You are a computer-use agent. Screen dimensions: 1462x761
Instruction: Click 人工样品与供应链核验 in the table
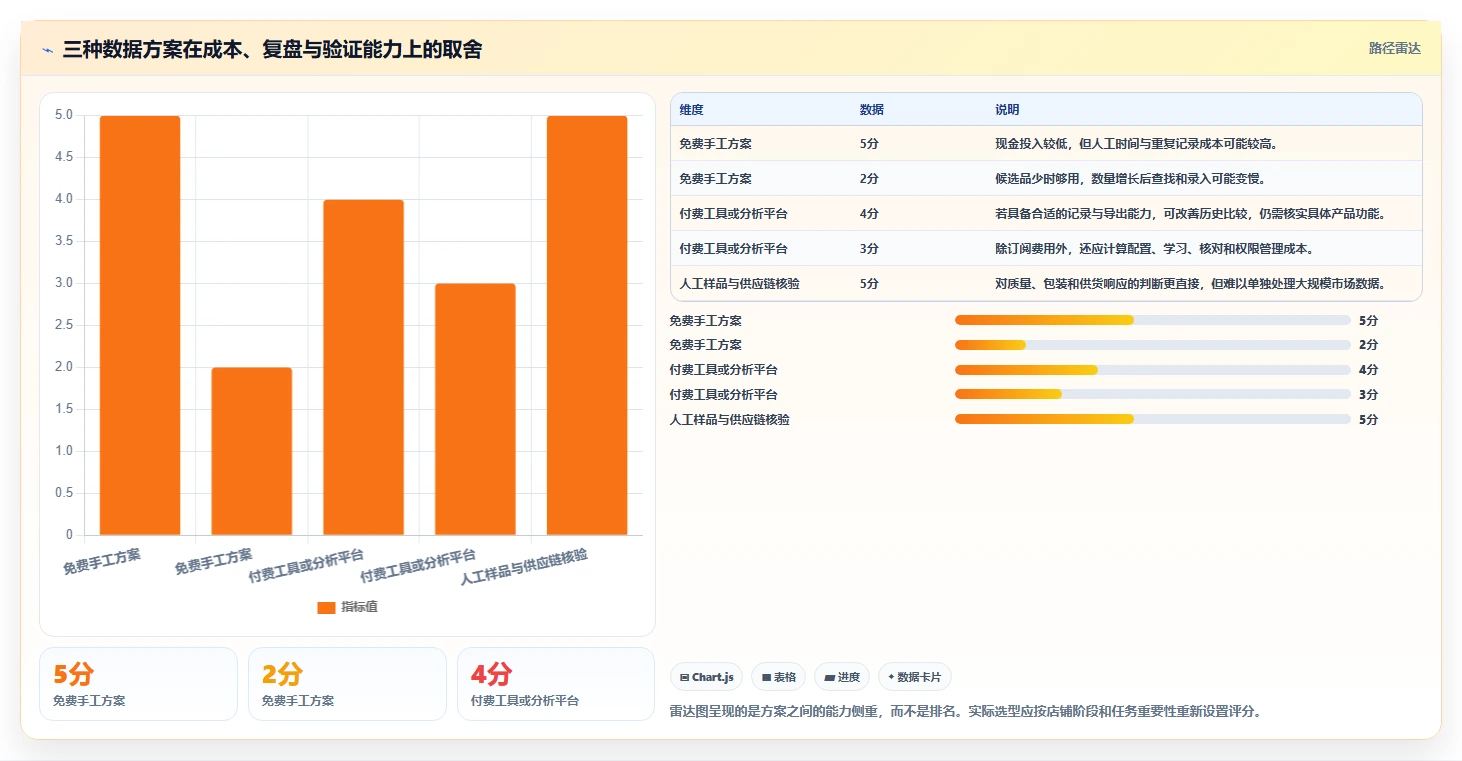[x=739, y=284]
